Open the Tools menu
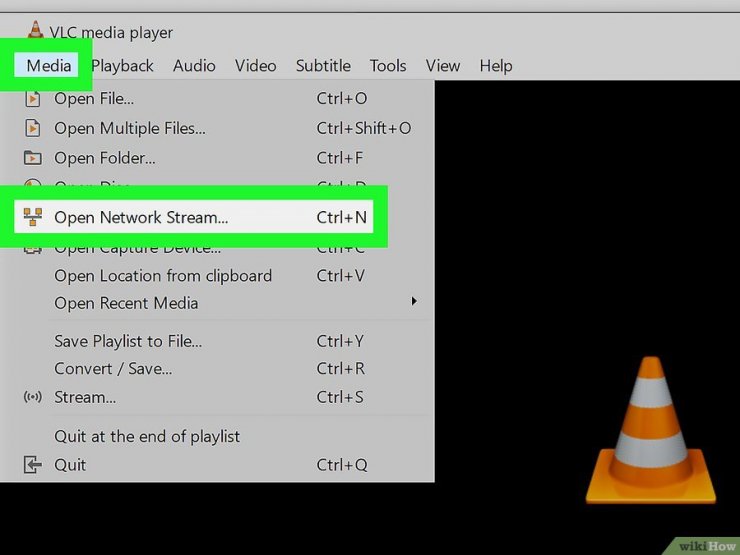 pyautogui.click(x=387, y=66)
